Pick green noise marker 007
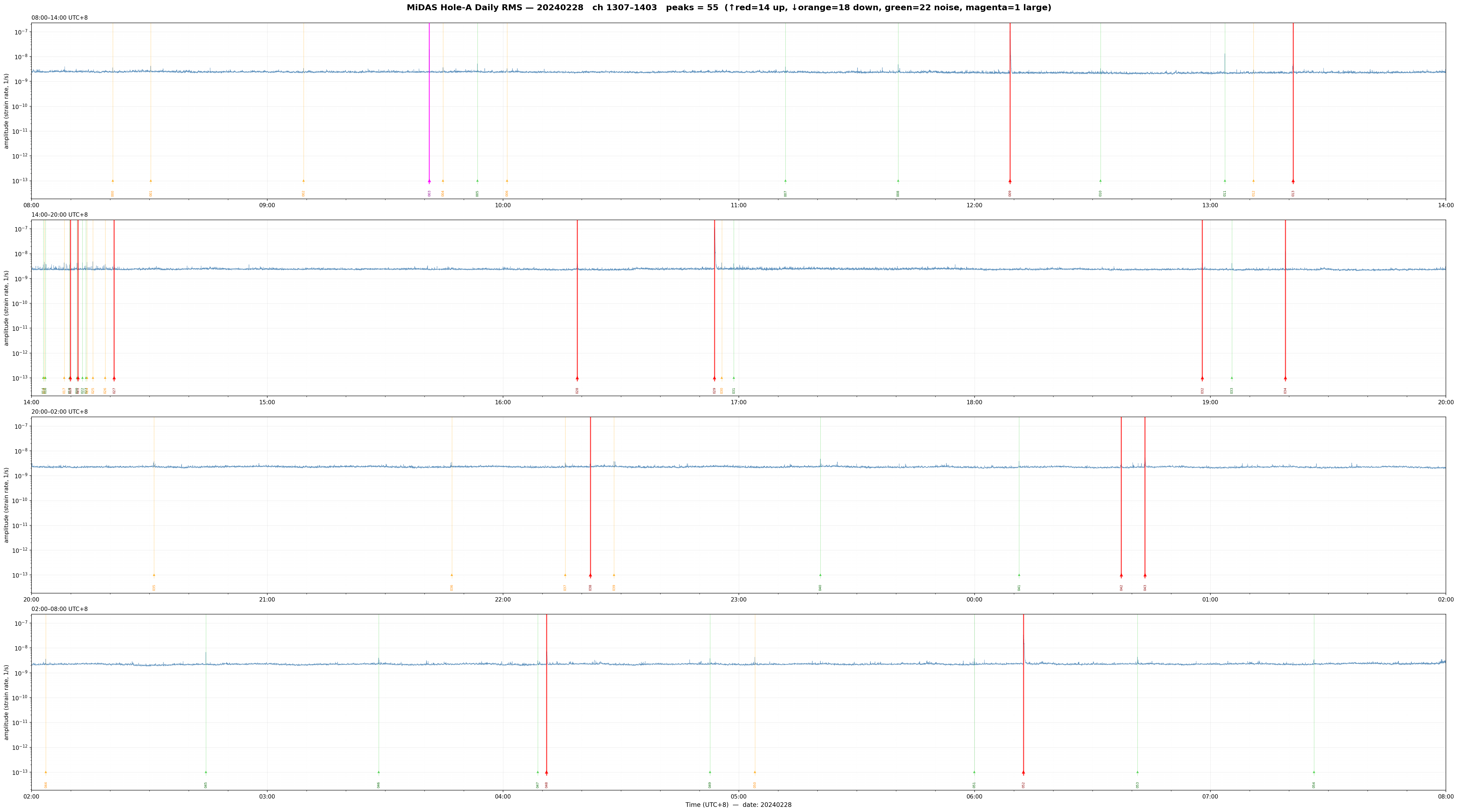This screenshot has height=812, width=1458. (785, 181)
